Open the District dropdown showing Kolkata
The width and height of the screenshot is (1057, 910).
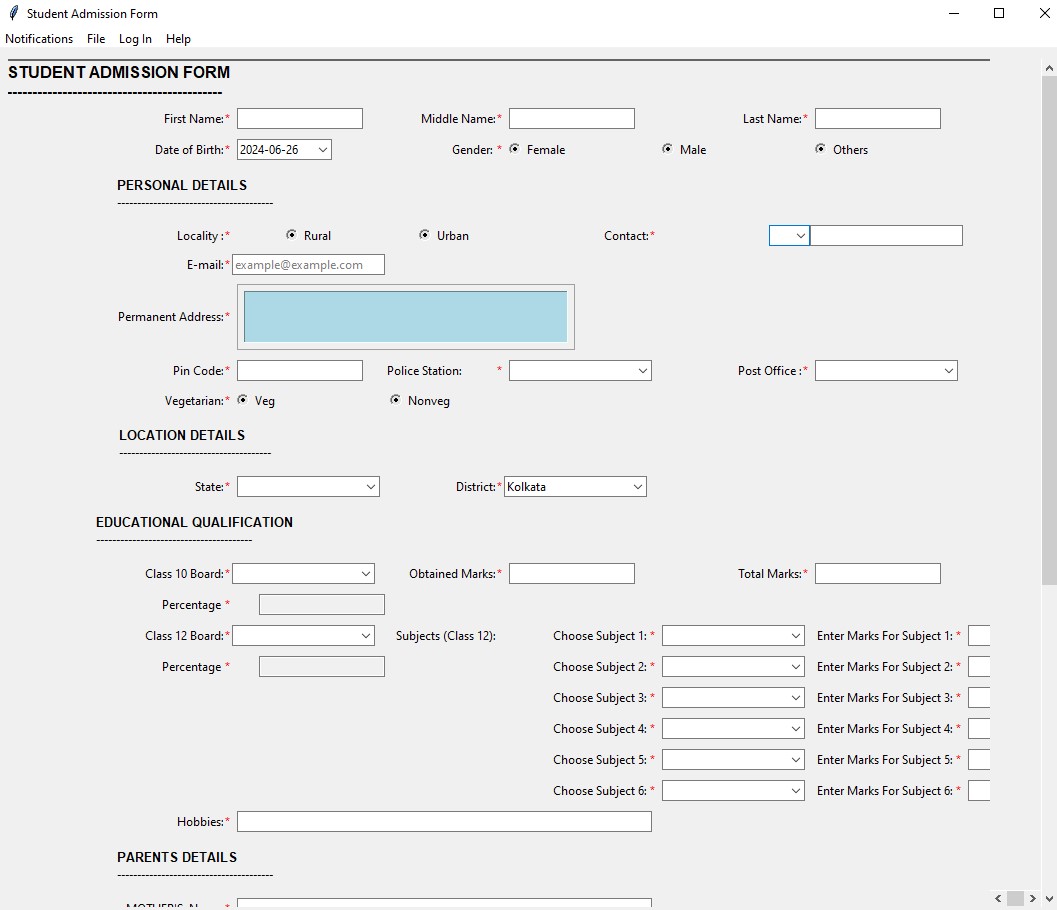[x=637, y=487]
